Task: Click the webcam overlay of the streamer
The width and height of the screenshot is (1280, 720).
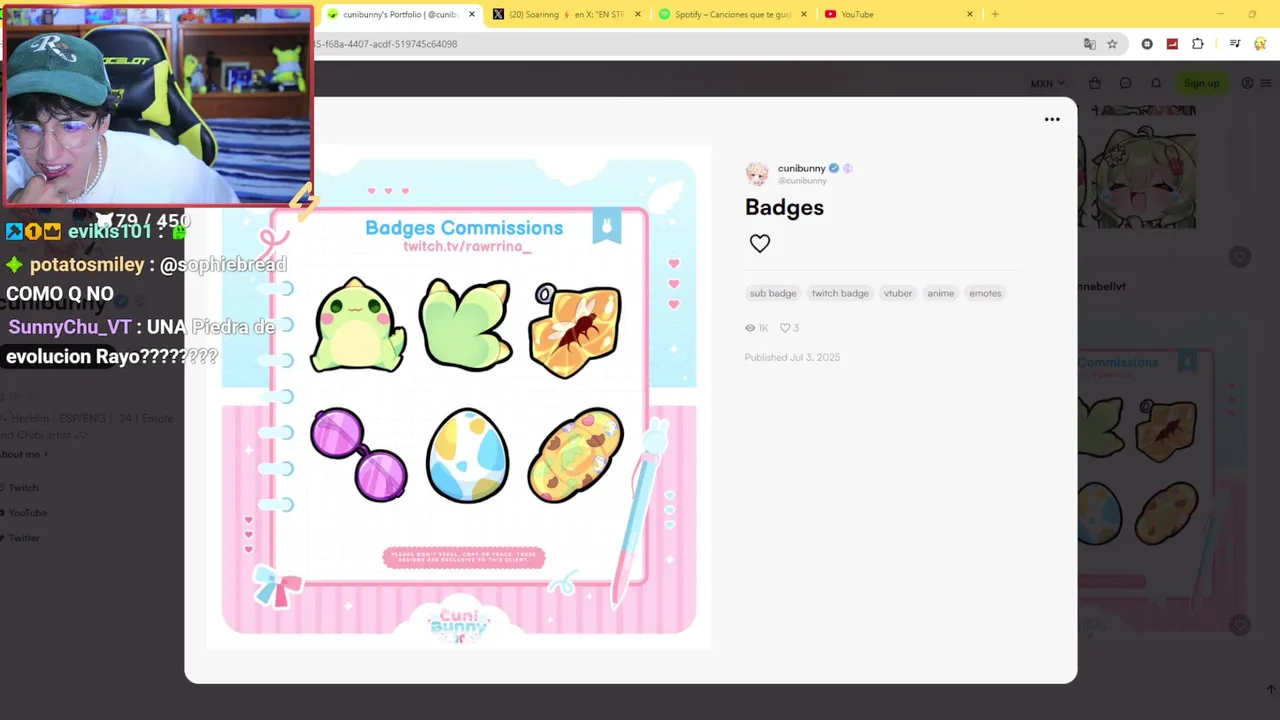Action: [x=157, y=105]
